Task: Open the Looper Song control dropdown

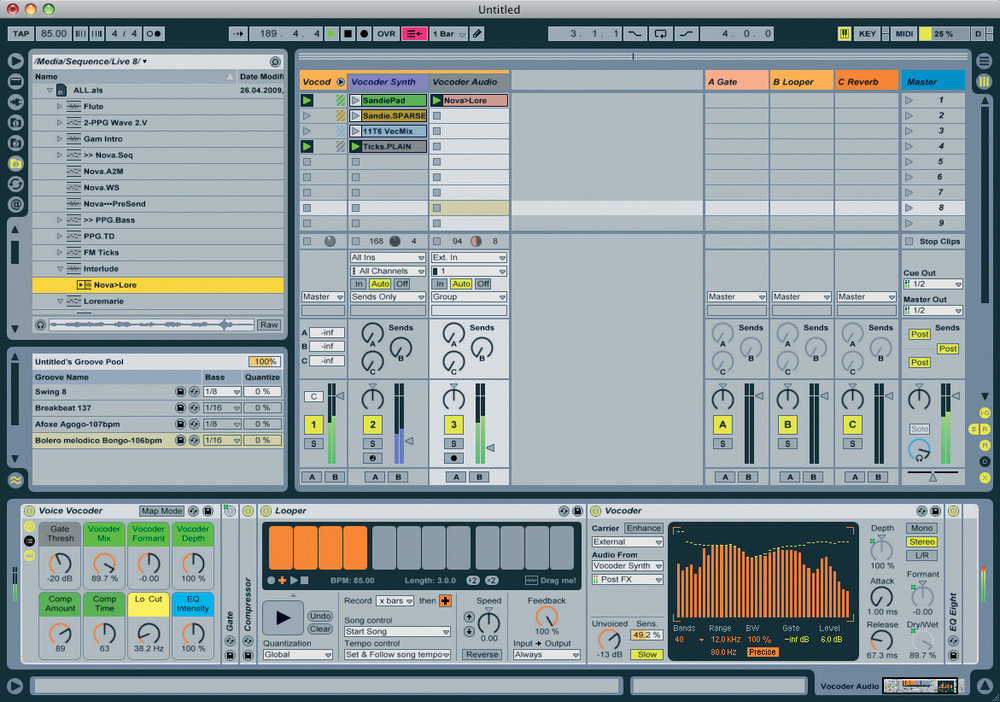Action: pyautogui.click(x=397, y=632)
